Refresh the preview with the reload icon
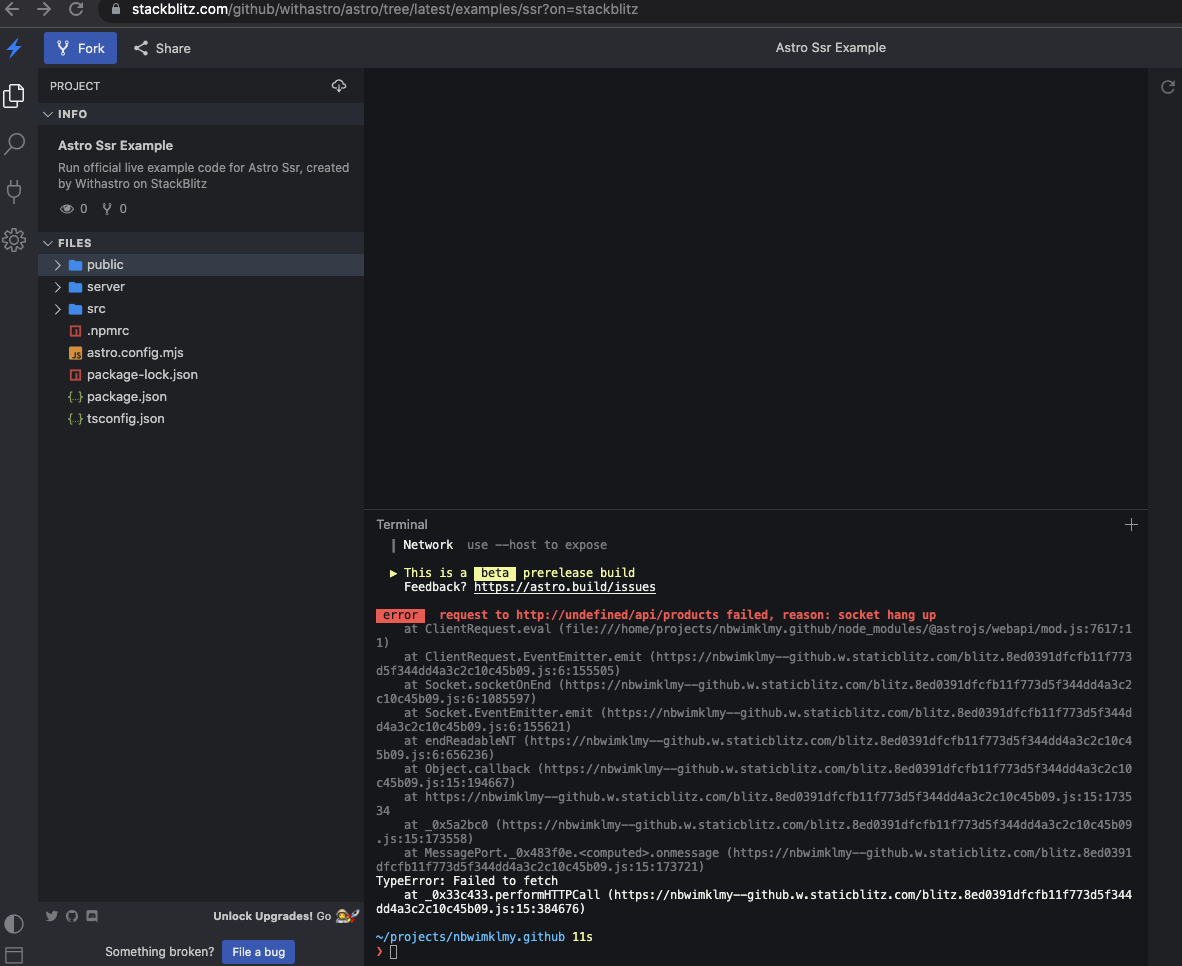Viewport: 1182px width, 966px height. point(1167,87)
